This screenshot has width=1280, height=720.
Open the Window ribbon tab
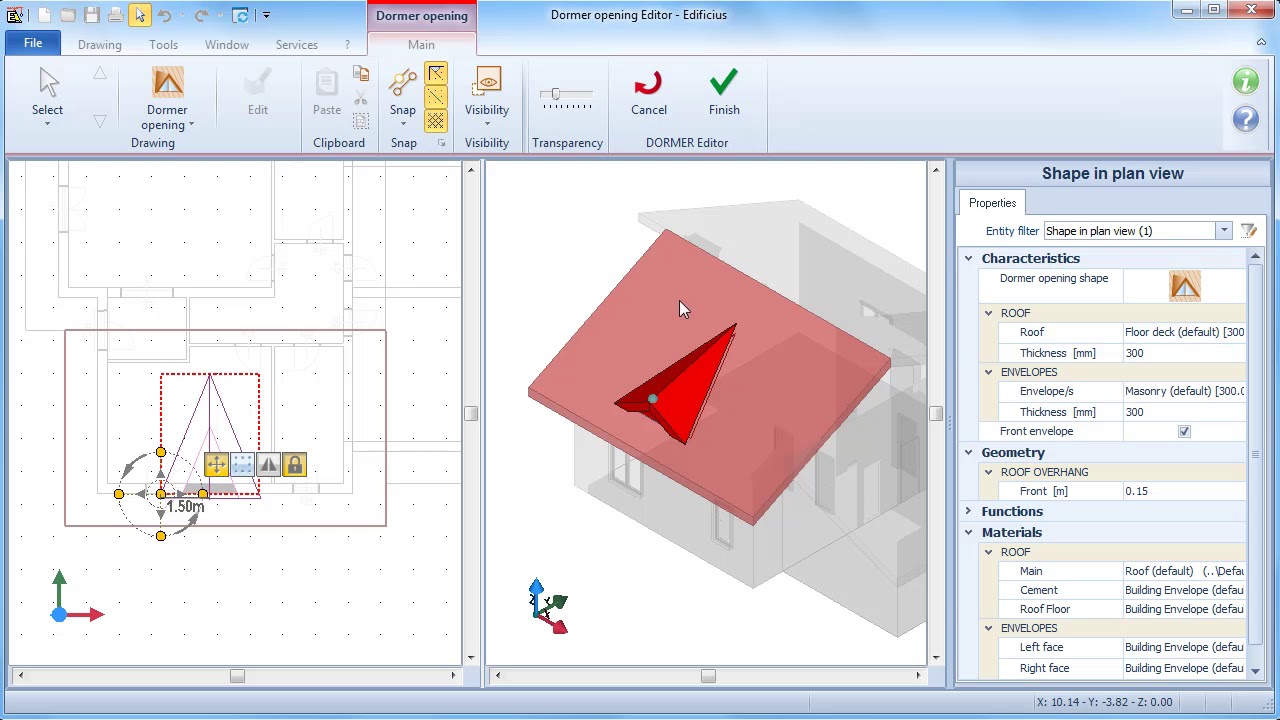click(227, 45)
